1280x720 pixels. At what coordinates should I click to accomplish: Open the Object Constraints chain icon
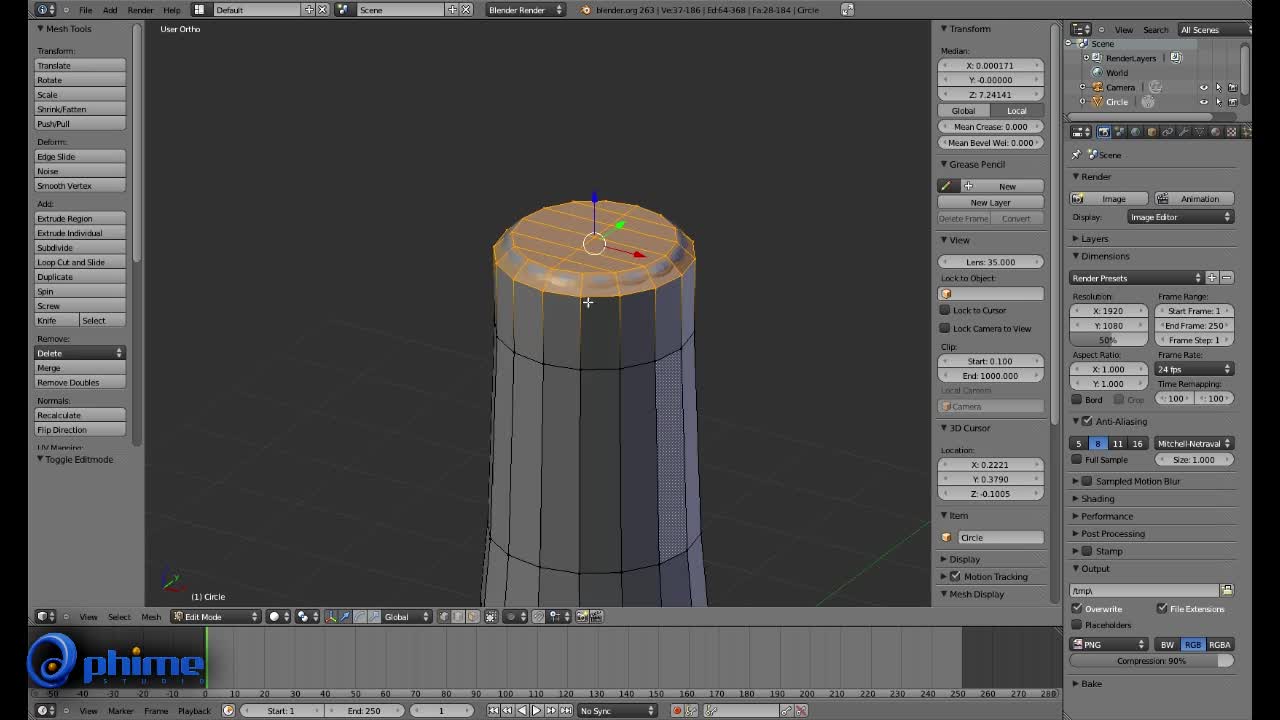[x=1167, y=132]
